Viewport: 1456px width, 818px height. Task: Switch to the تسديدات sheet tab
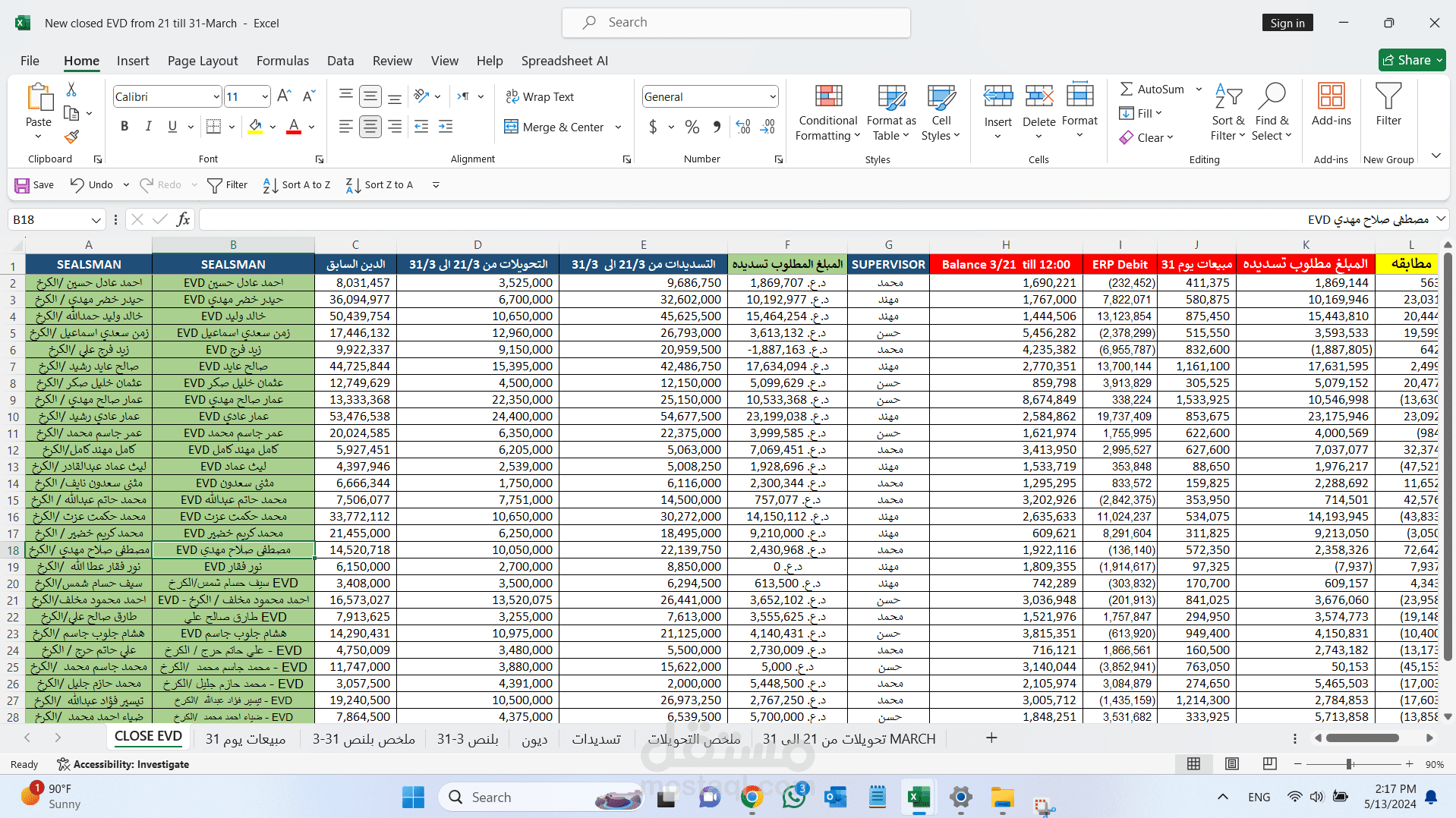pyautogui.click(x=596, y=738)
